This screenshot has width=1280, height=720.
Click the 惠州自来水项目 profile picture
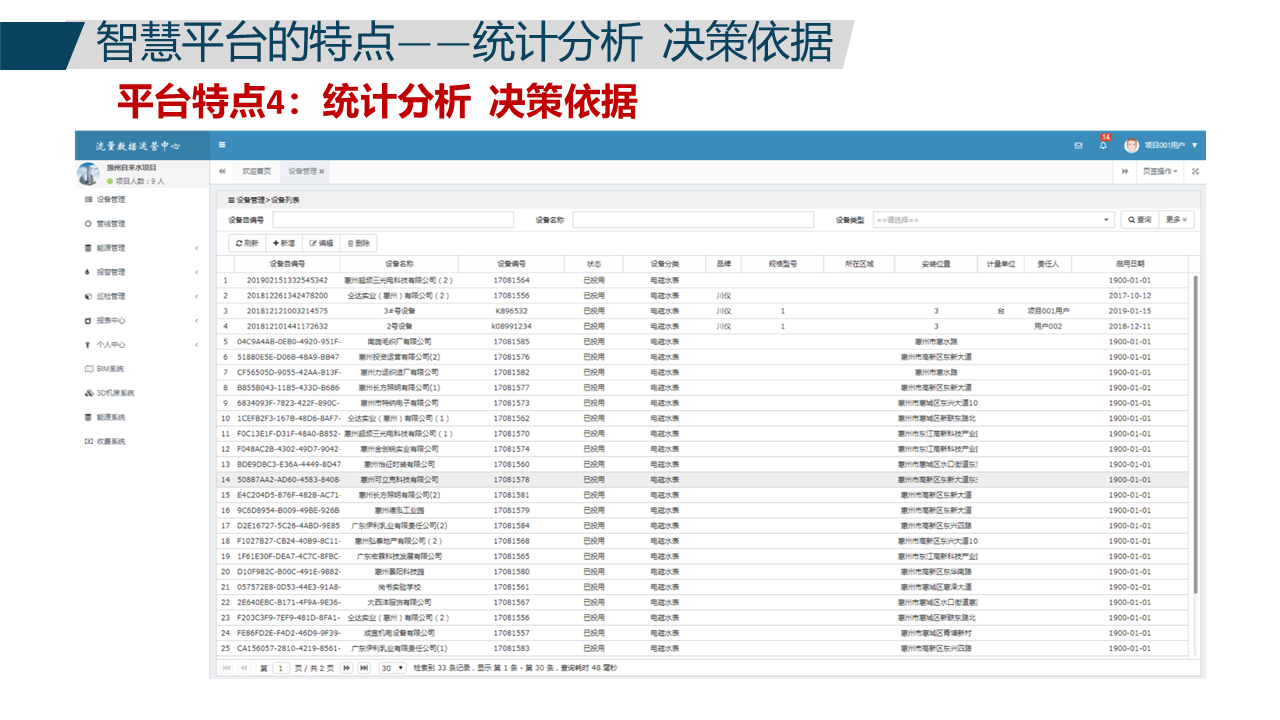[x=88, y=173]
